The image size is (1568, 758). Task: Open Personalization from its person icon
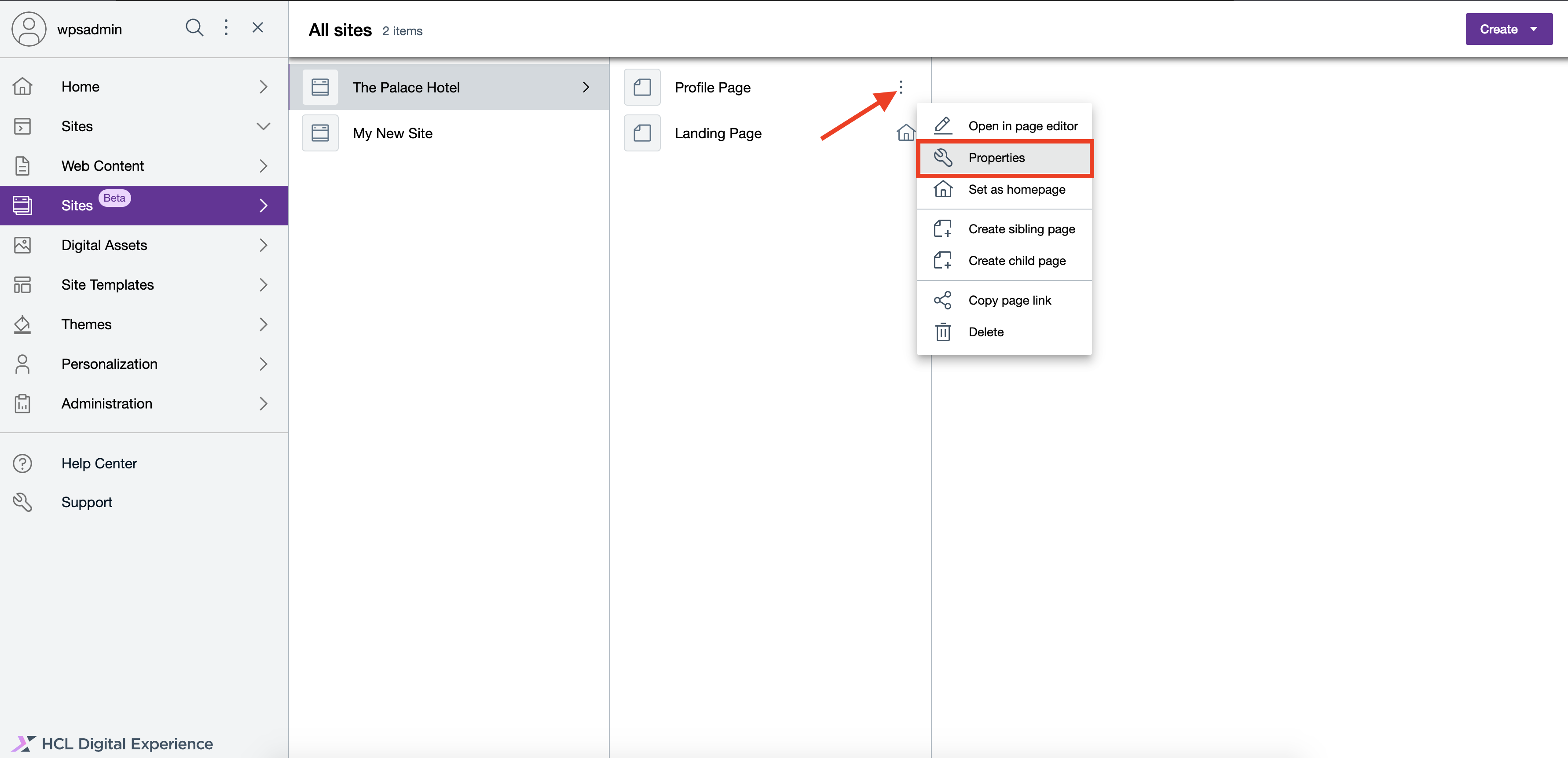click(x=22, y=364)
